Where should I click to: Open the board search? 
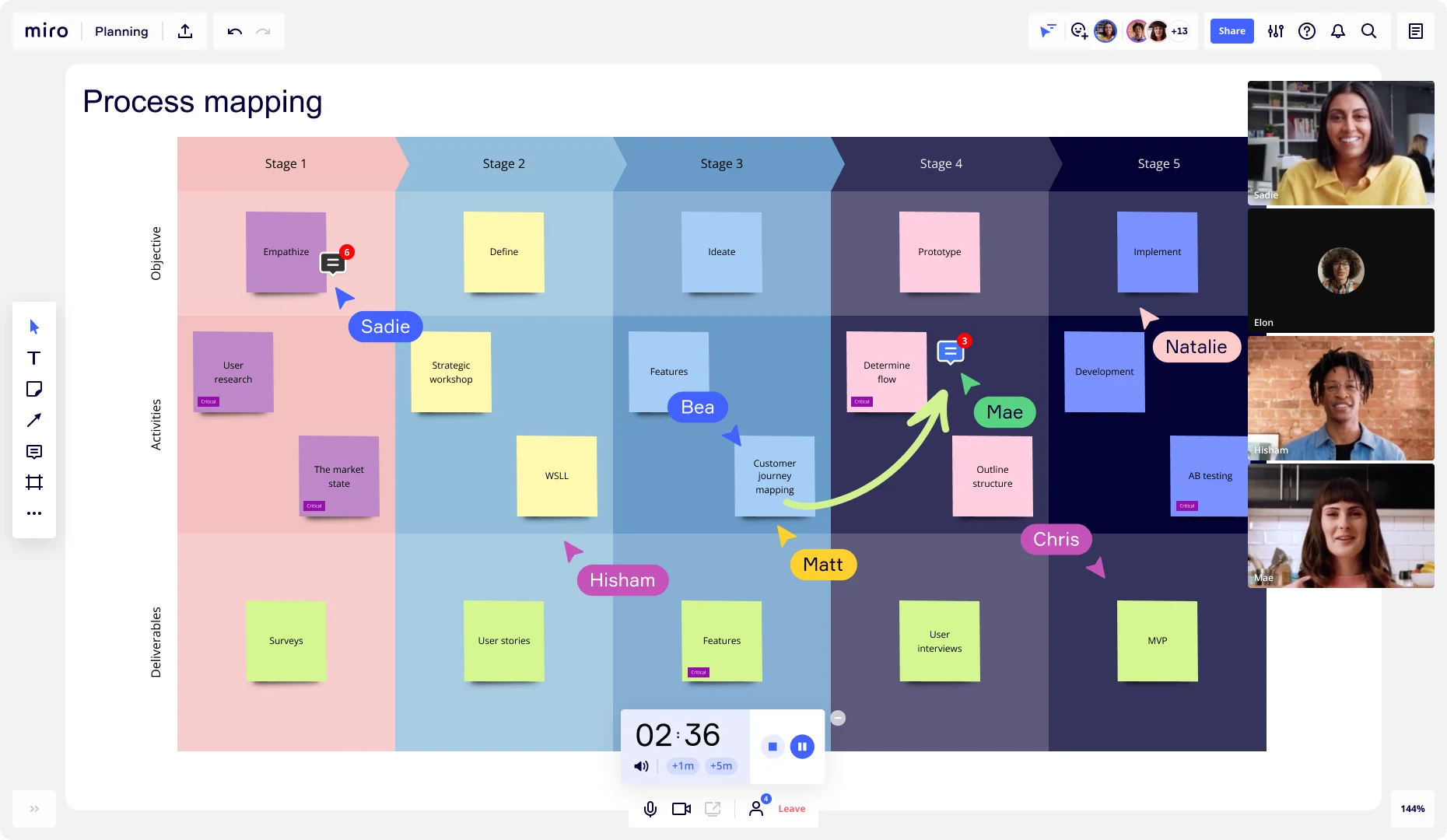[1369, 31]
